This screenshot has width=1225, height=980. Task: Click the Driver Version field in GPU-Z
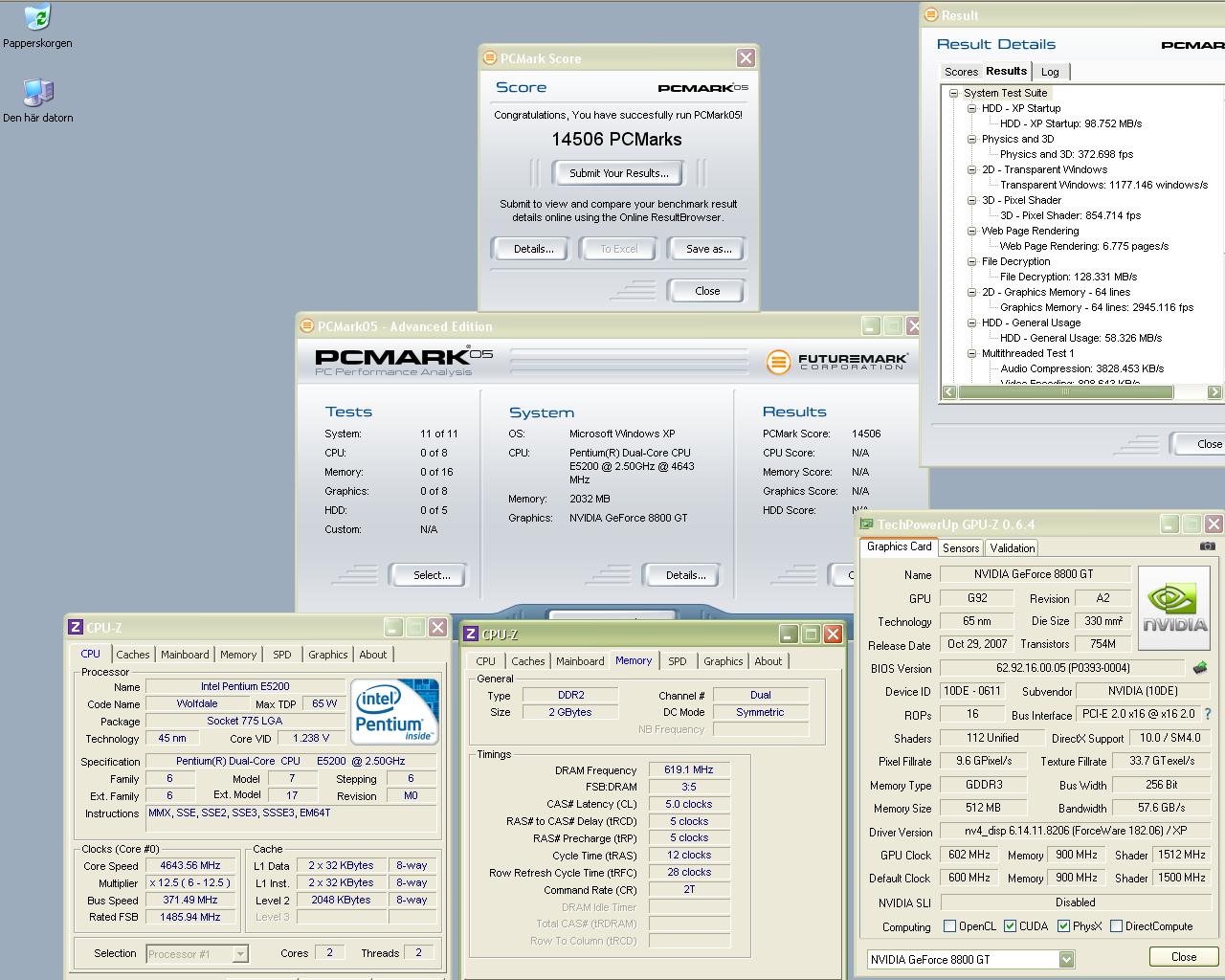[1076, 831]
